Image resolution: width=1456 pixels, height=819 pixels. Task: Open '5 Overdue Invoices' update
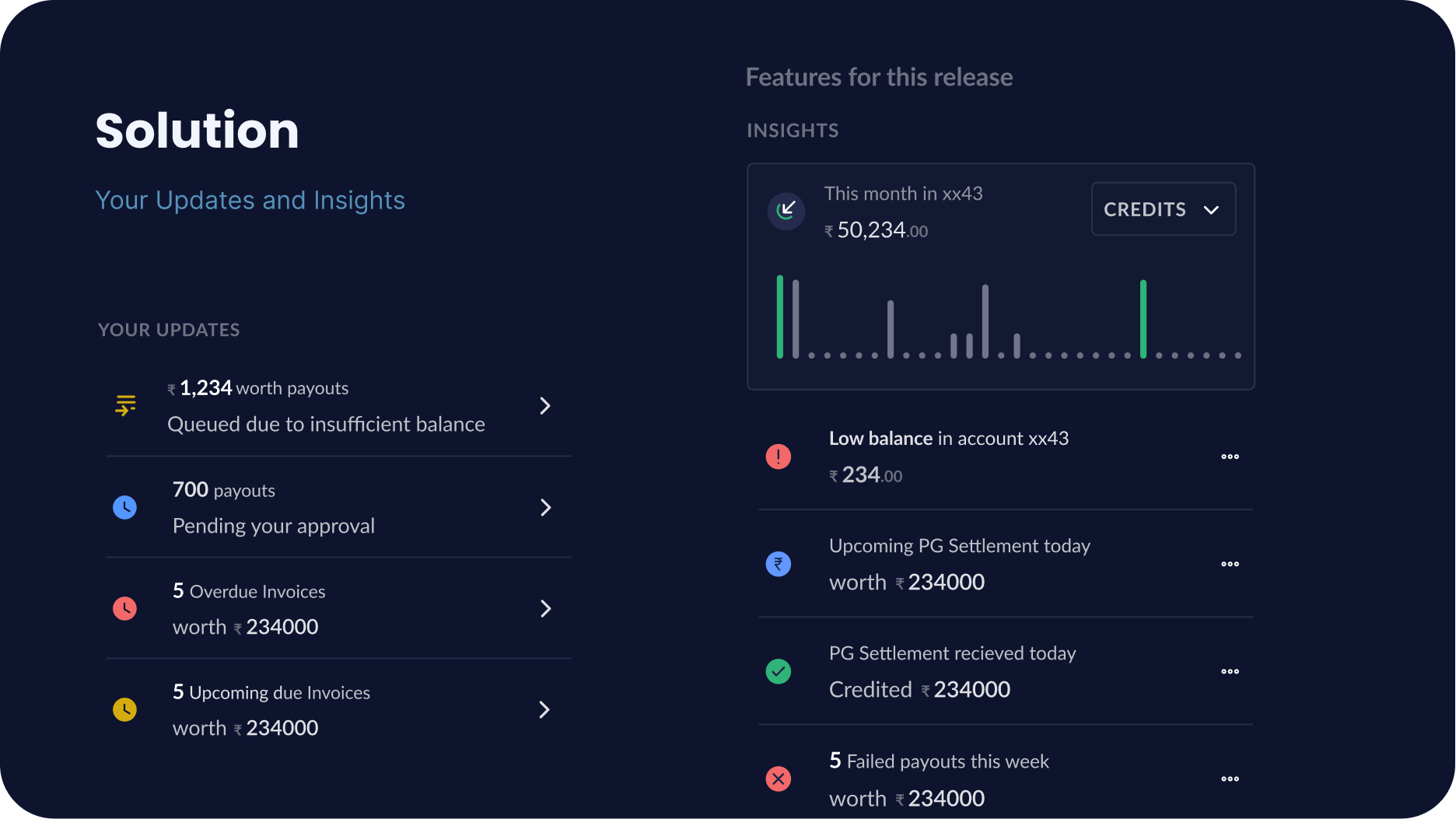coord(338,608)
